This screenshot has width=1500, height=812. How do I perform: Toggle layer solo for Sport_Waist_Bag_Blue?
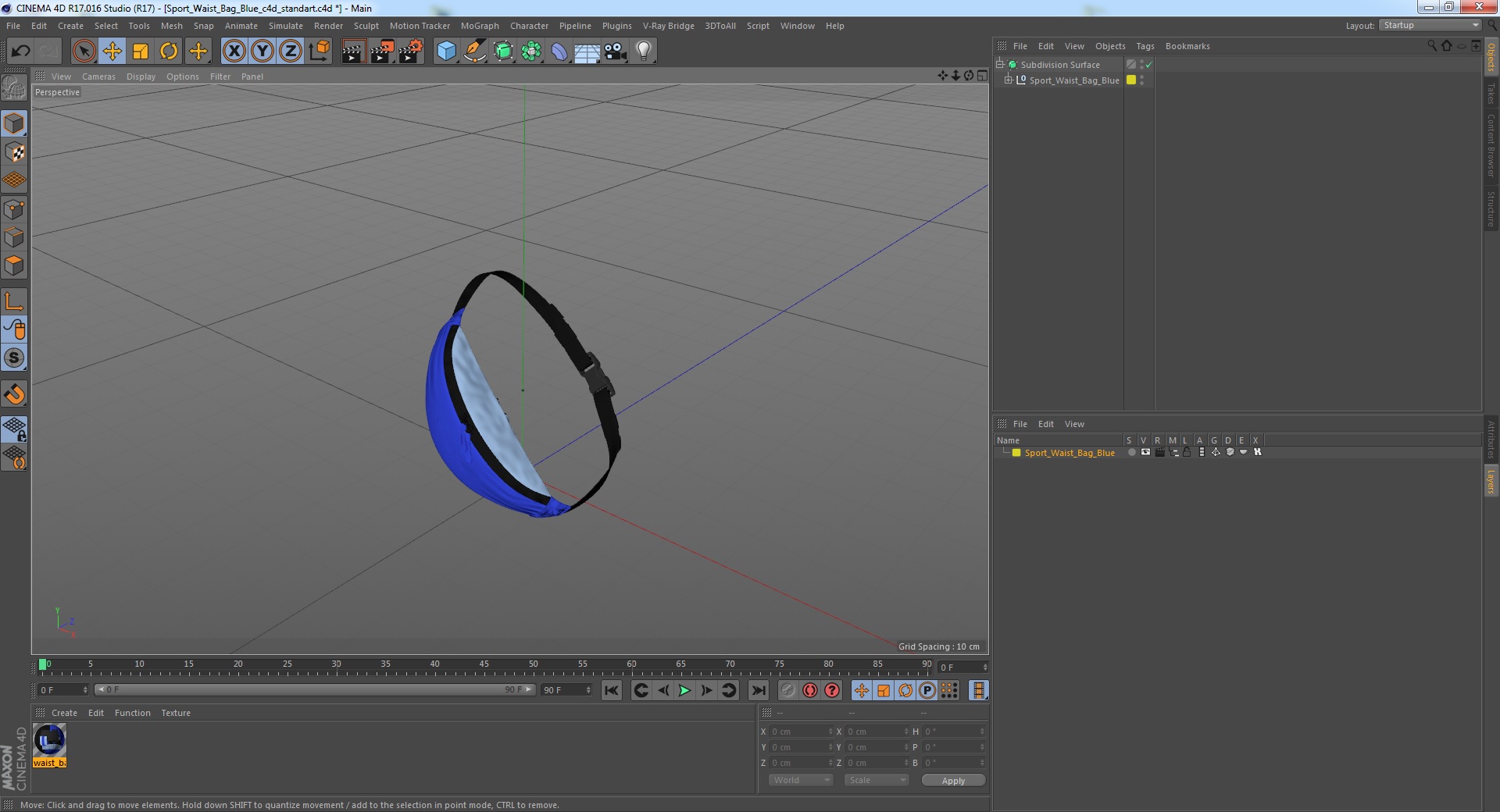1131,453
